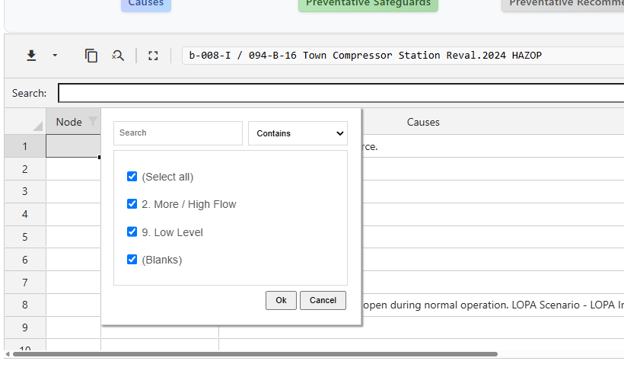Open the Contains condition dropdown

298,133
